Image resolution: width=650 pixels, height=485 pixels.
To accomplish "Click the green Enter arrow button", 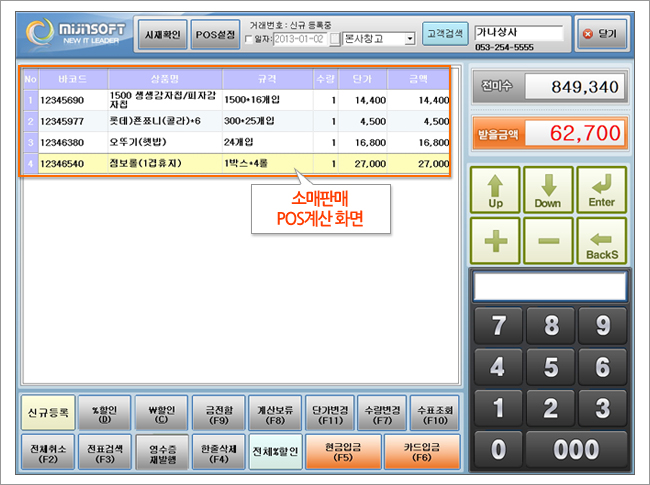I will [x=601, y=191].
